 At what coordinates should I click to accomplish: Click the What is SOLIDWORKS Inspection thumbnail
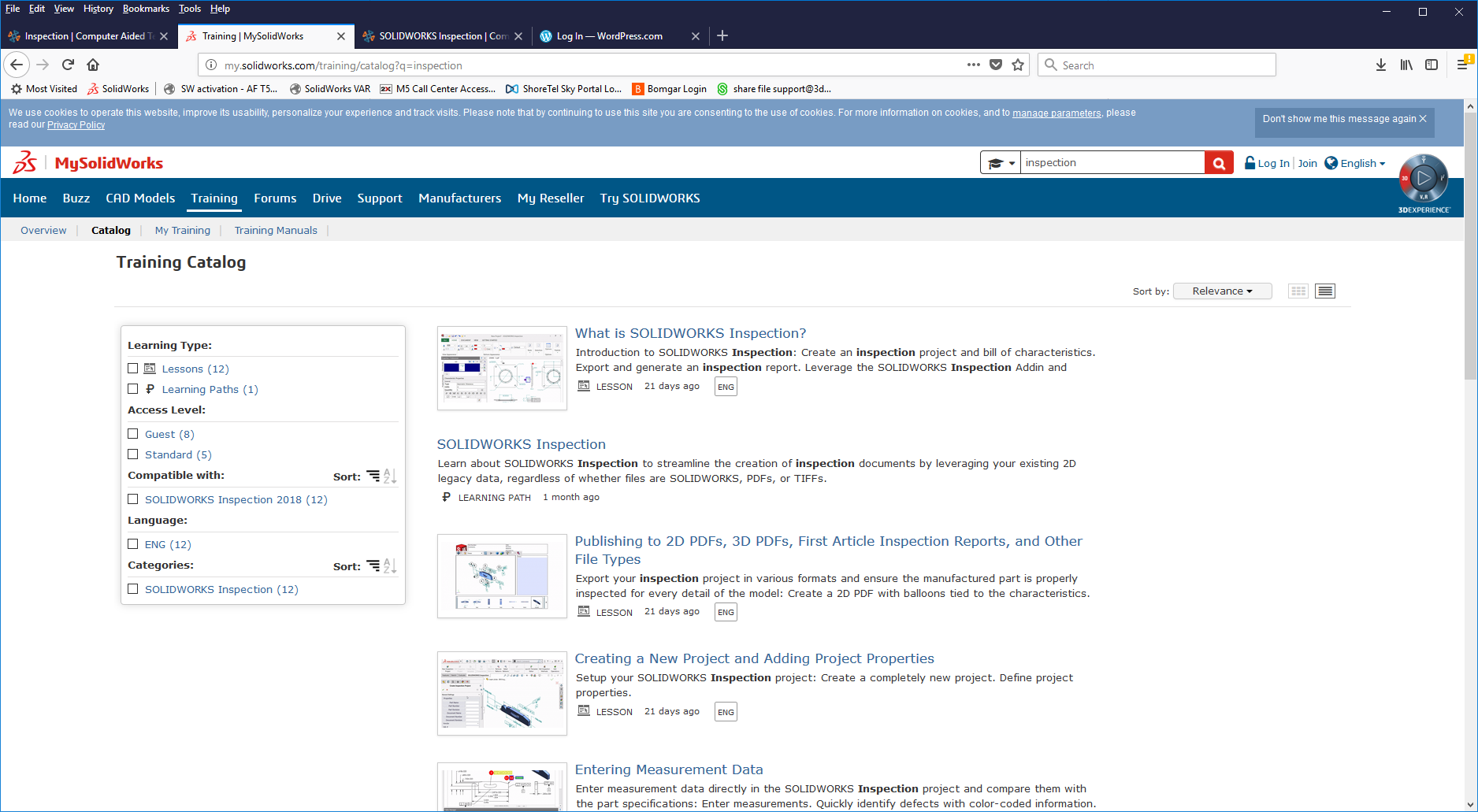coord(502,368)
